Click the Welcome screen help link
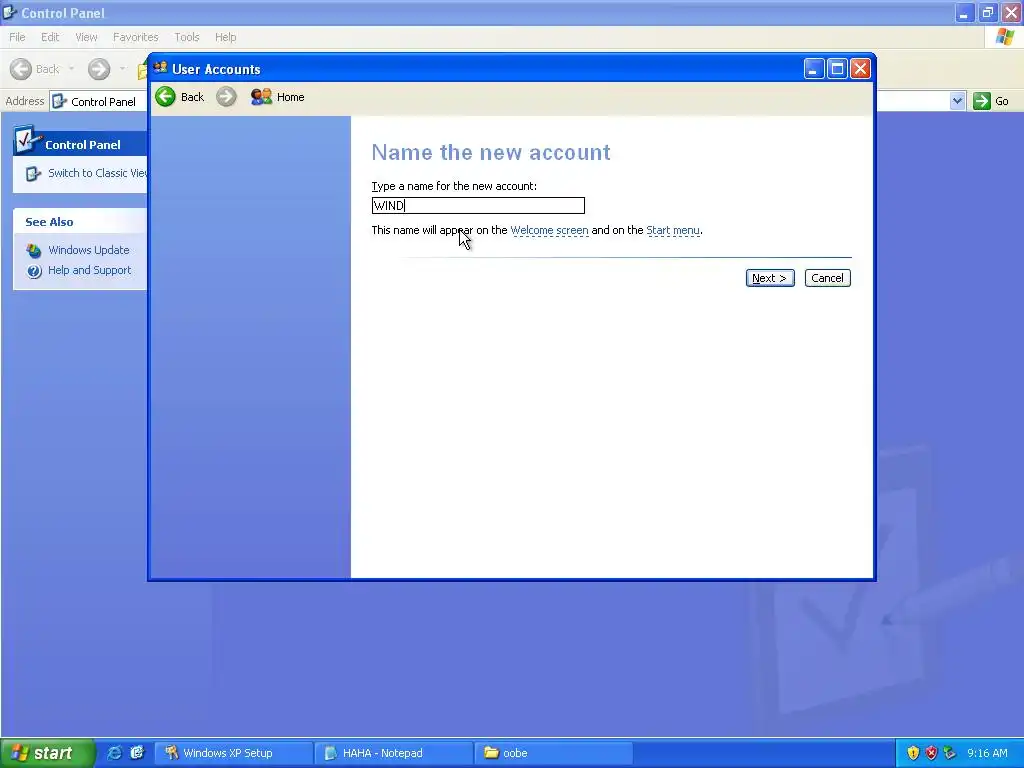This screenshot has width=1024, height=768. pos(549,231)
